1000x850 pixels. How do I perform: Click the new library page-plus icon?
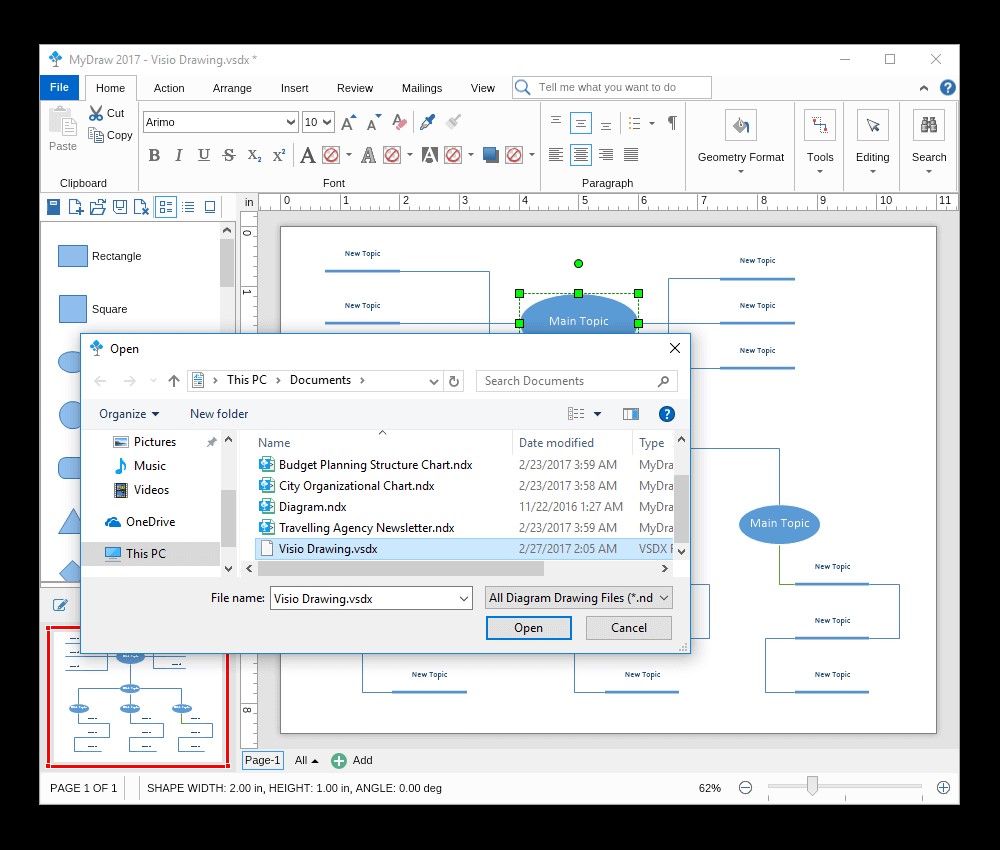coord(76,207)
